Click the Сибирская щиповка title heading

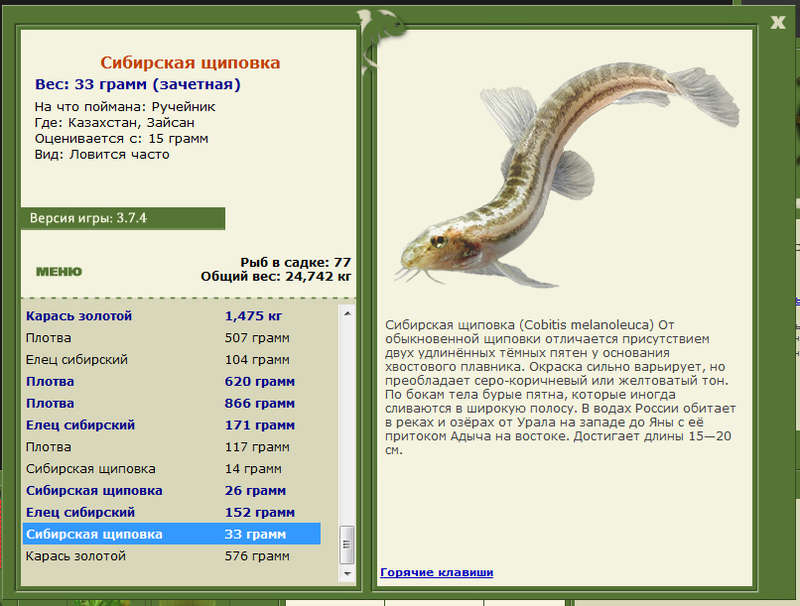190,62
